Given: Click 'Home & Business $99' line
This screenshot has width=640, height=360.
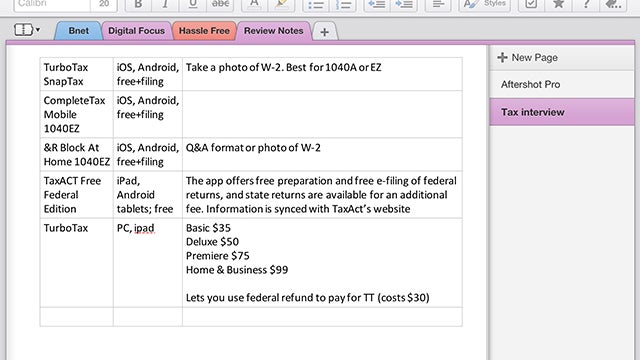Looking at the screenshot, I should click(x=237, y=270).
